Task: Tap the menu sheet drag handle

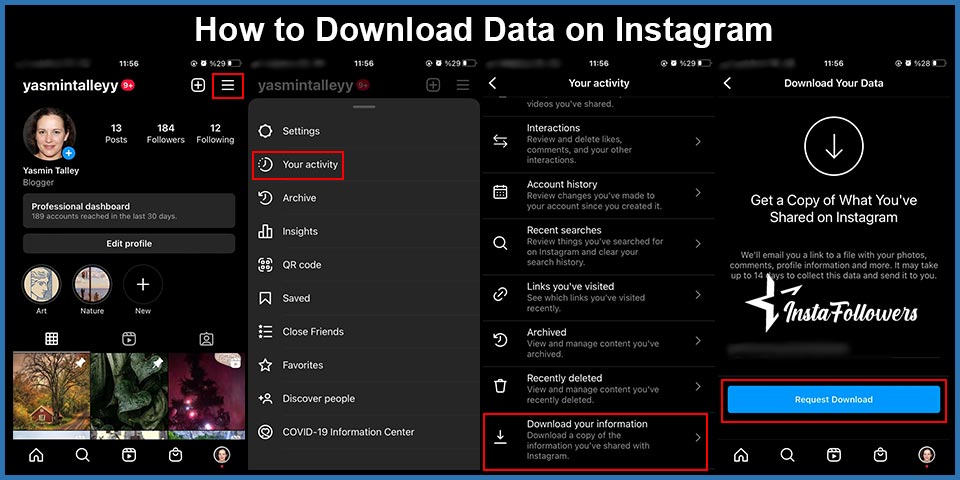Action: pos(364,107)
